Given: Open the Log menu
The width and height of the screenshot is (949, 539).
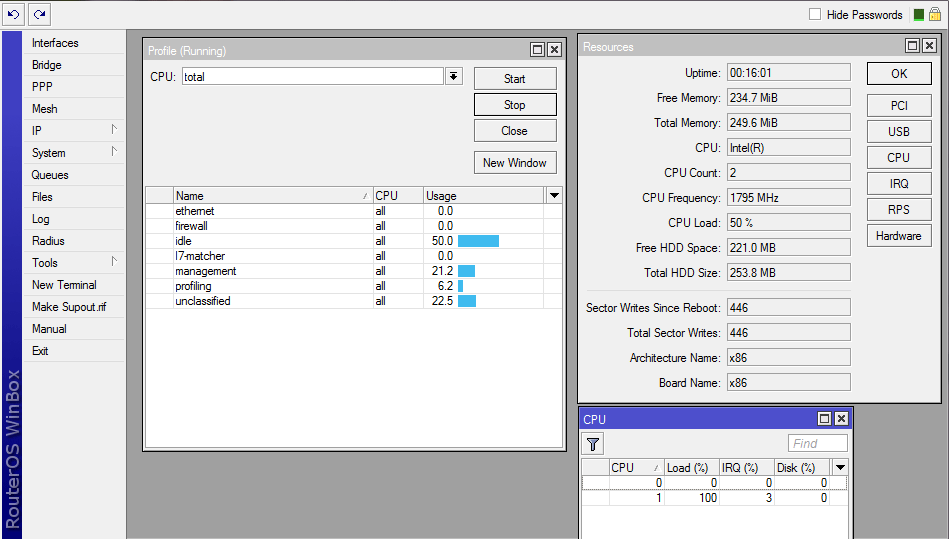Looking at the screenshot, I should [41, 219].
